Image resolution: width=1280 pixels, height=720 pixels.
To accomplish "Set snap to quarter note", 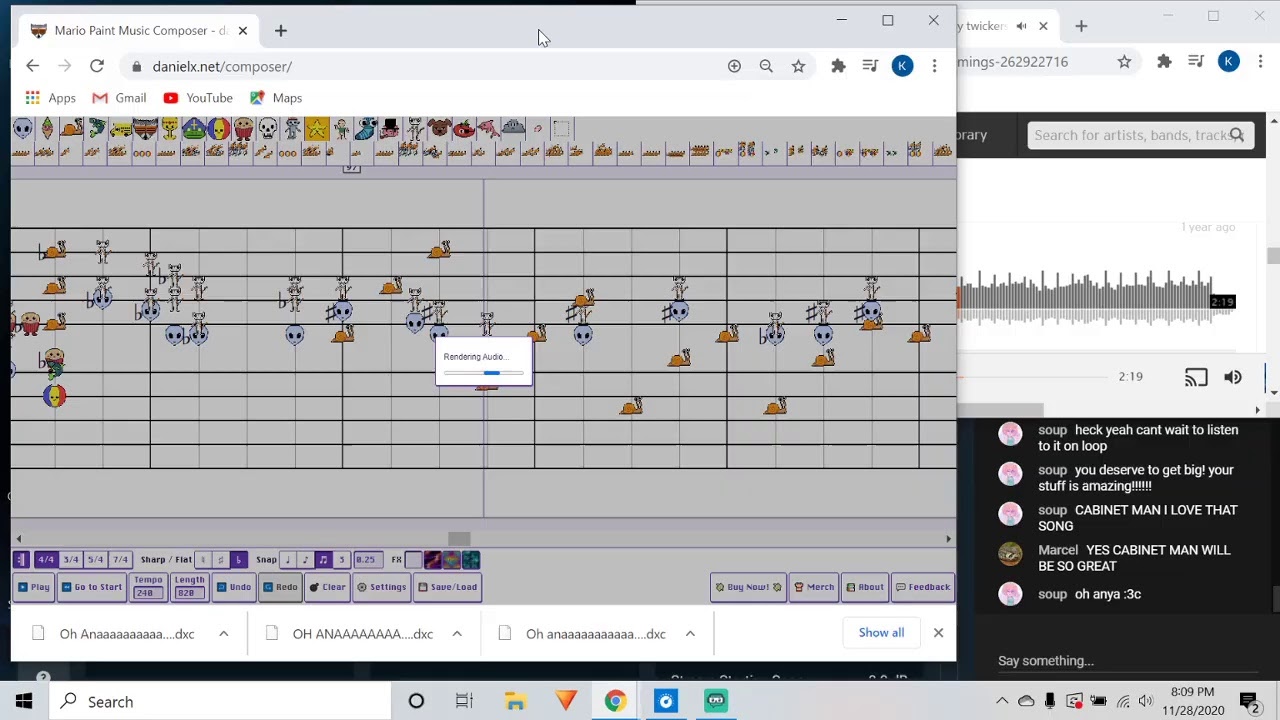I will point(288,560).
